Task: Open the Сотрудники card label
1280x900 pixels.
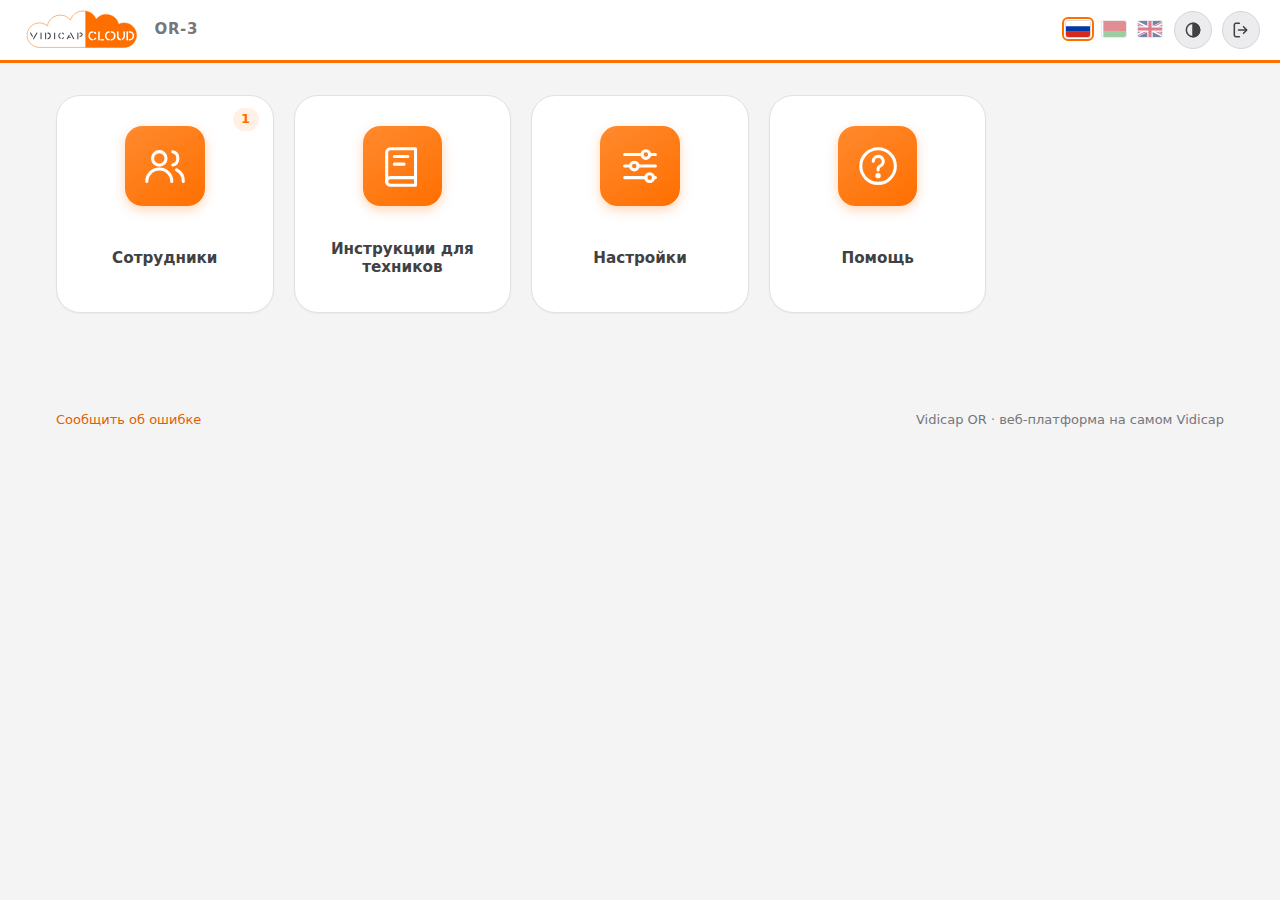Action: click(x=165, y=258)
